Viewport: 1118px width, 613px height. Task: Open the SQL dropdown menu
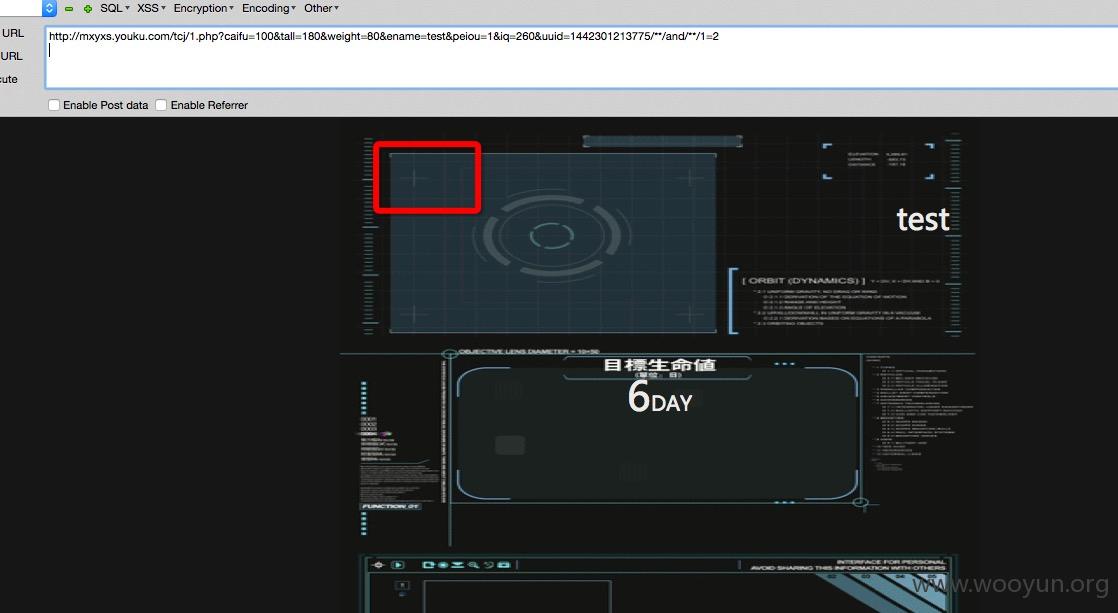(114, 9)
